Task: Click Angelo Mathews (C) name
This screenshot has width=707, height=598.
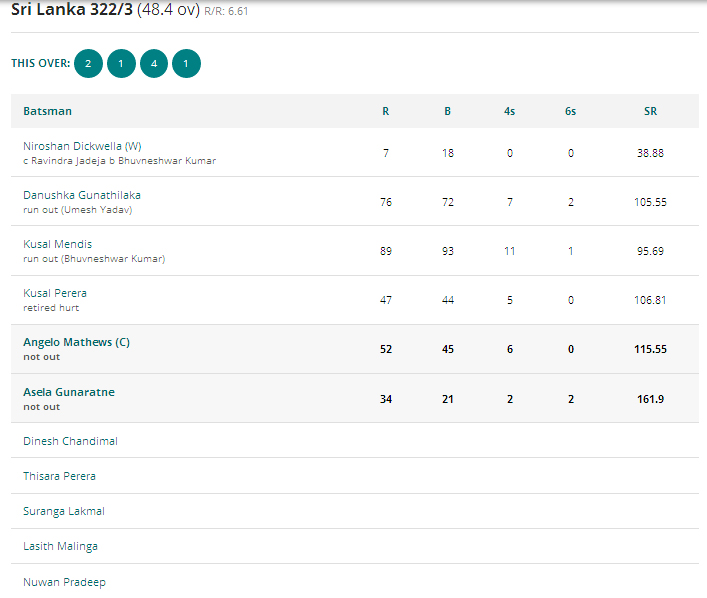Action: (76, 342)
